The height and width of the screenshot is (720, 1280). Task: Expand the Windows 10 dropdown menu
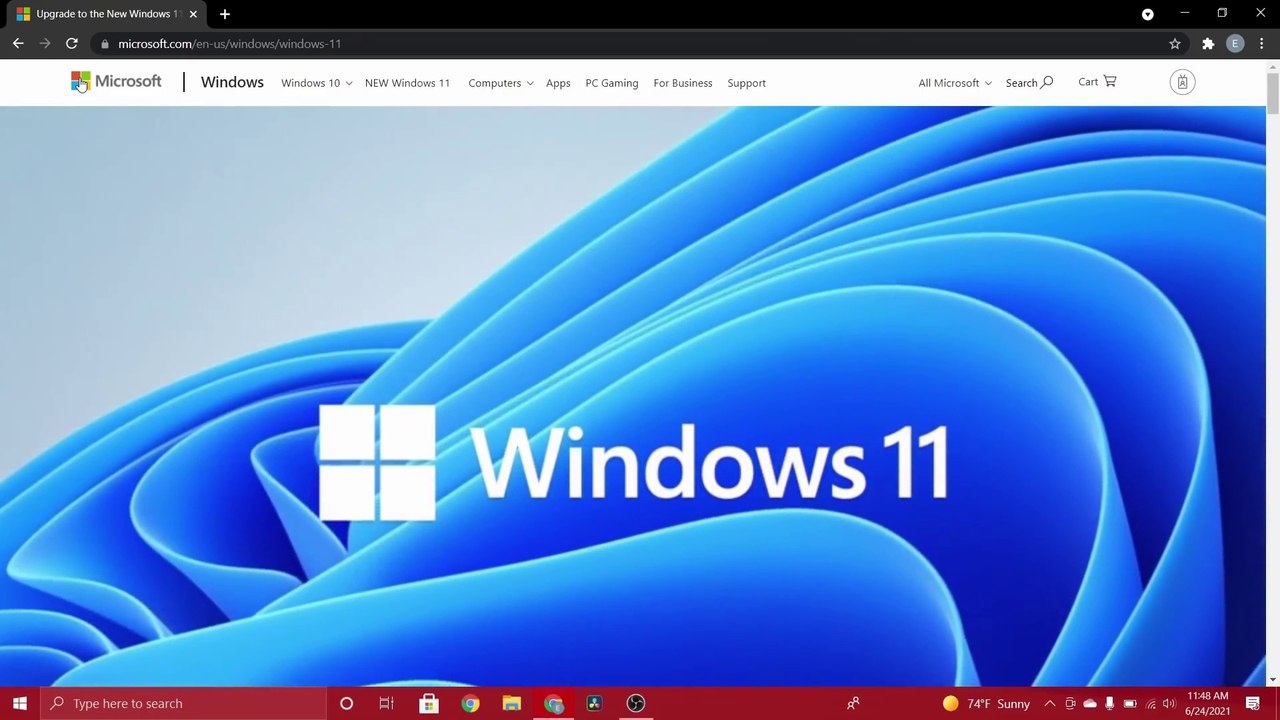pos(316,83)
